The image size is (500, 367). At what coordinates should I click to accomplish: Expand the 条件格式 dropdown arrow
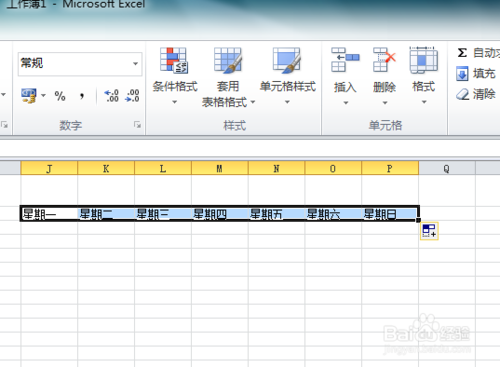point(174,102)
